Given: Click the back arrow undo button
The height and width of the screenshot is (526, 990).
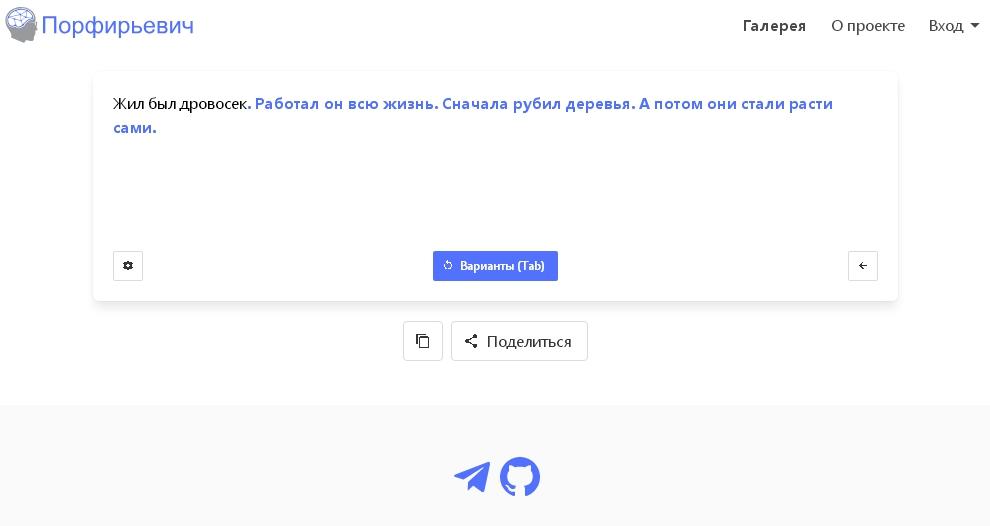Looking at the screenshot, I should [863, 266].
